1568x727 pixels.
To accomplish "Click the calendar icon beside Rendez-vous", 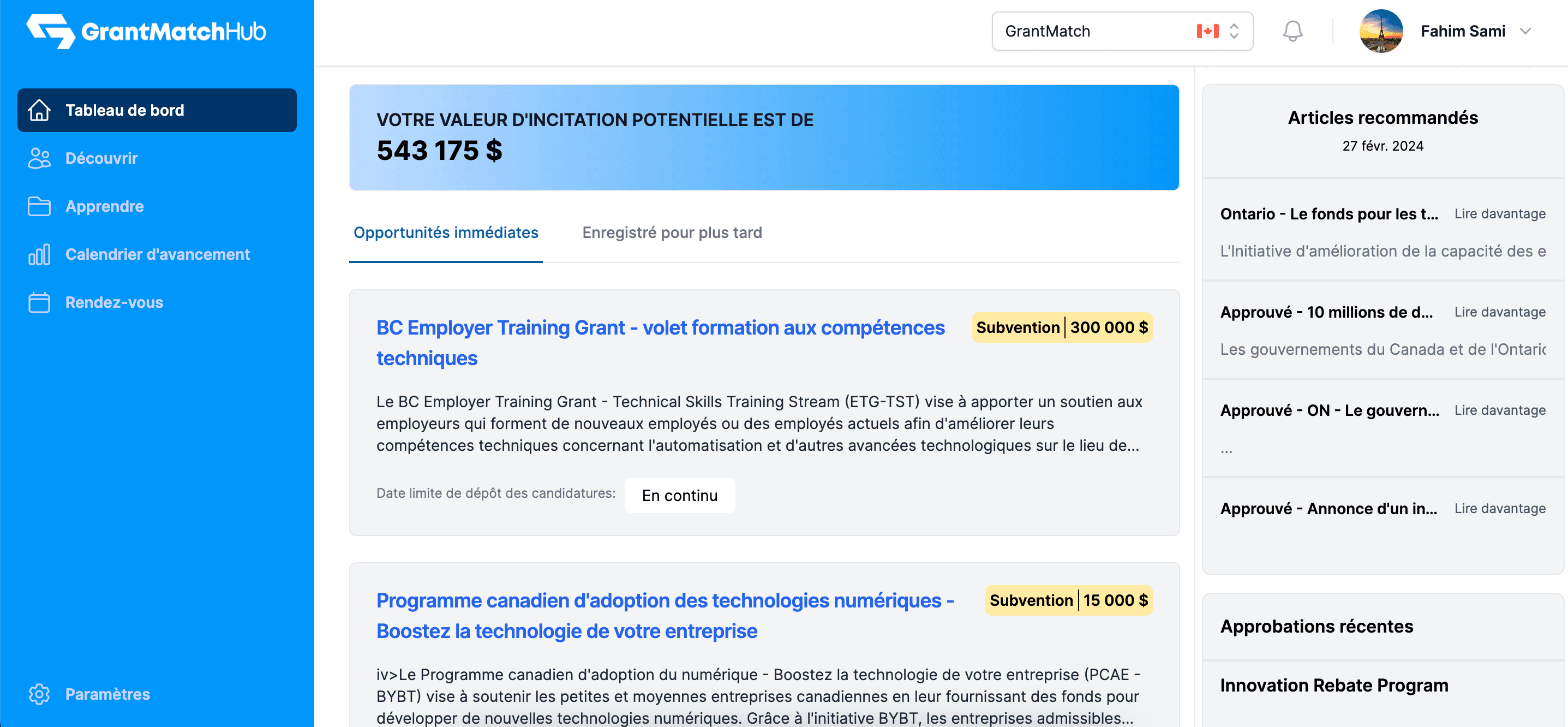I will 39,302.
